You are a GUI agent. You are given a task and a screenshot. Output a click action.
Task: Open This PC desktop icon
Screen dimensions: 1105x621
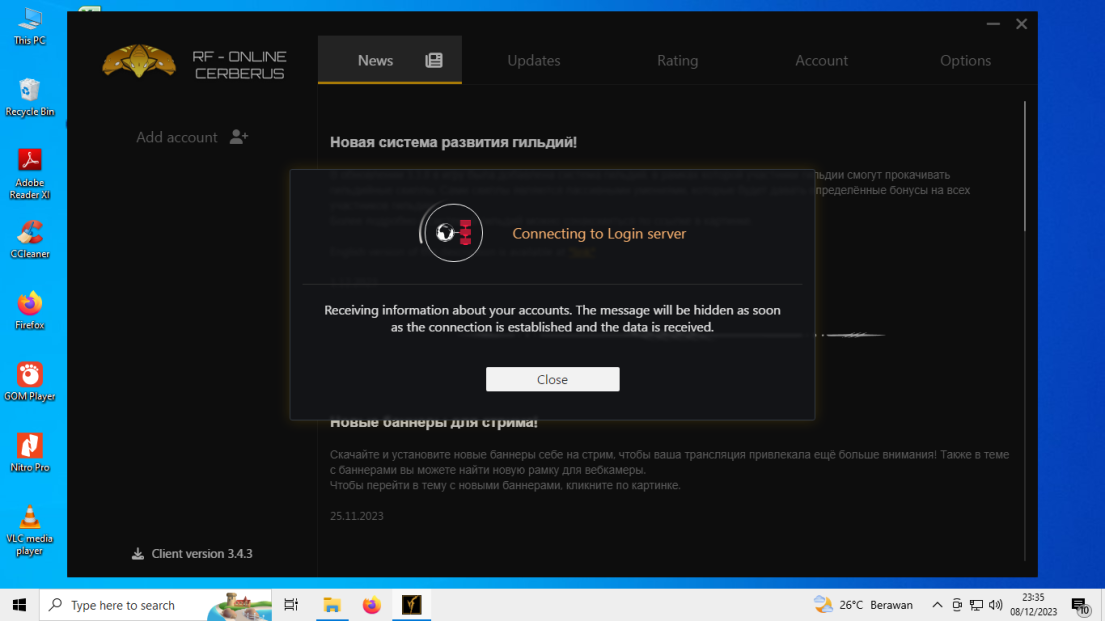click(30, 27)
